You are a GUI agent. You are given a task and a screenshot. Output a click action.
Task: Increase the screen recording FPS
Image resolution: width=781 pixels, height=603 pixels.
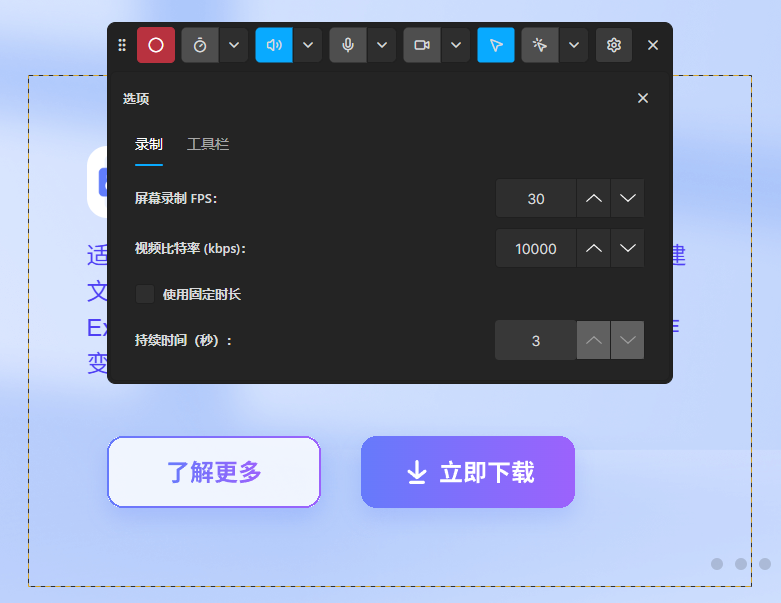pyautogui.click(x=594, y=199)
